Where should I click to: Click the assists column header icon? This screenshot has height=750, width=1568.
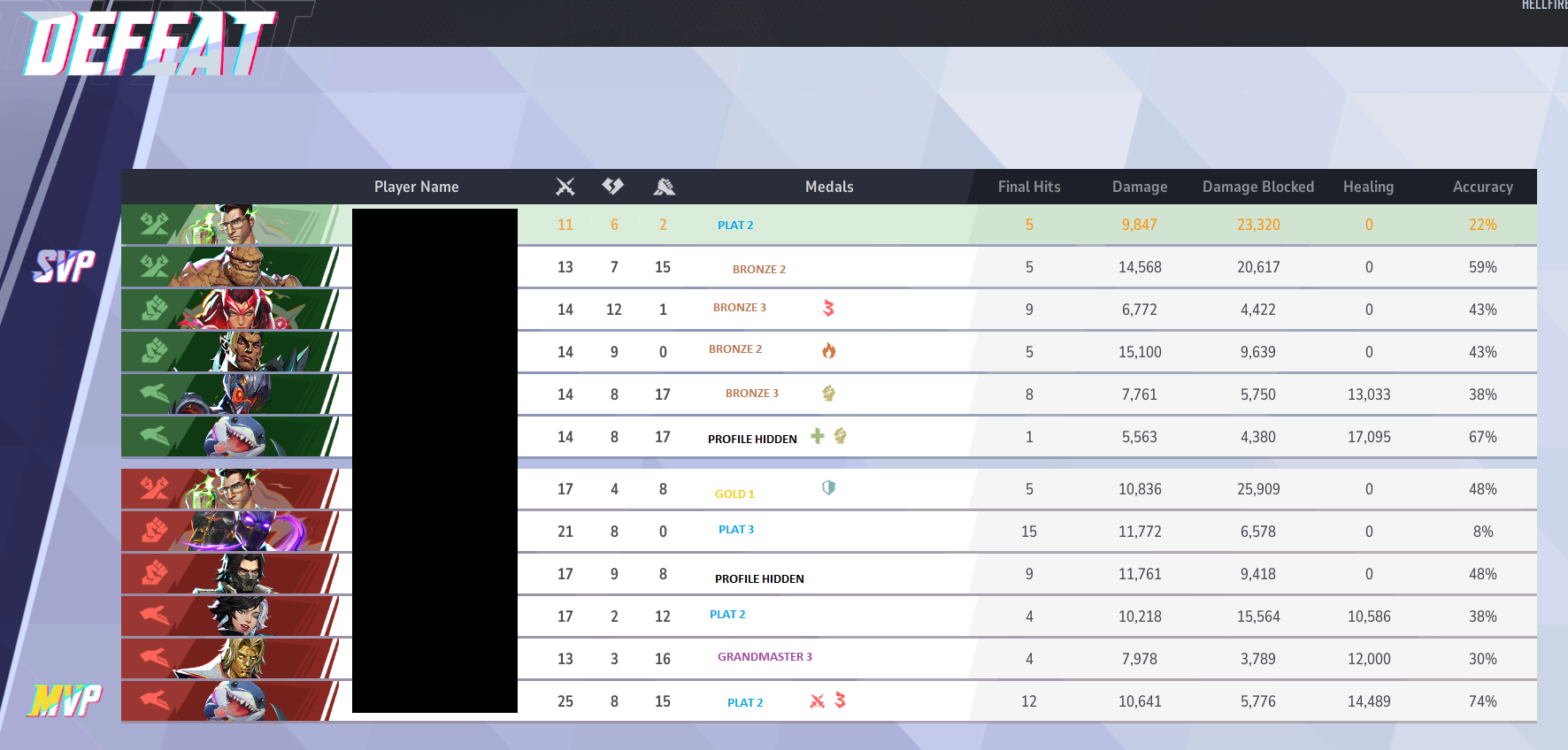tap(664, 187)
